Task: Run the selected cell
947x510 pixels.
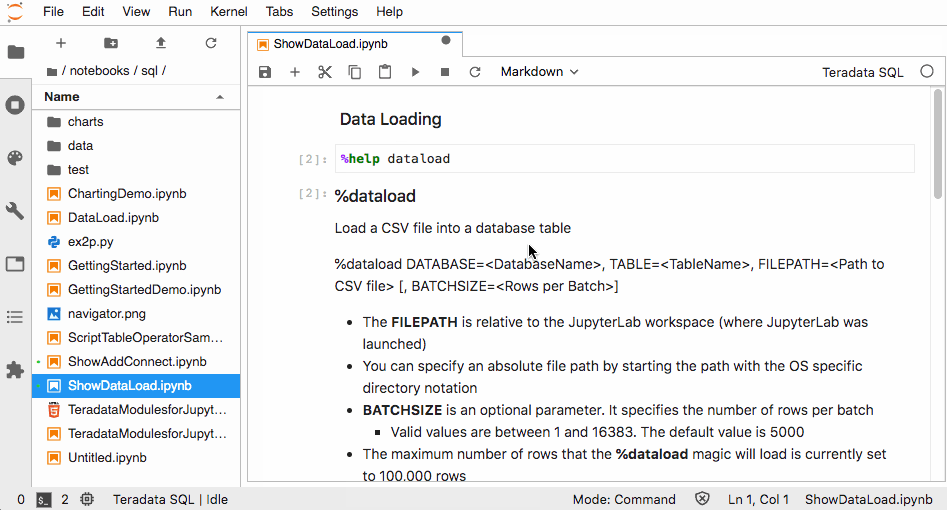Action: pos(415,72)
